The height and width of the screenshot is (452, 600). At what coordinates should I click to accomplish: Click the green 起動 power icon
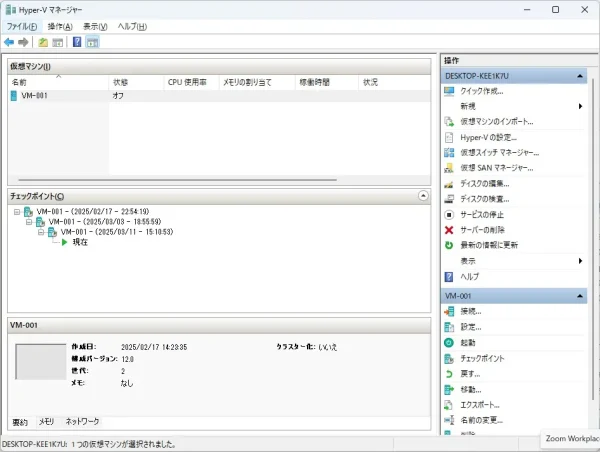[x=449, y=343]
